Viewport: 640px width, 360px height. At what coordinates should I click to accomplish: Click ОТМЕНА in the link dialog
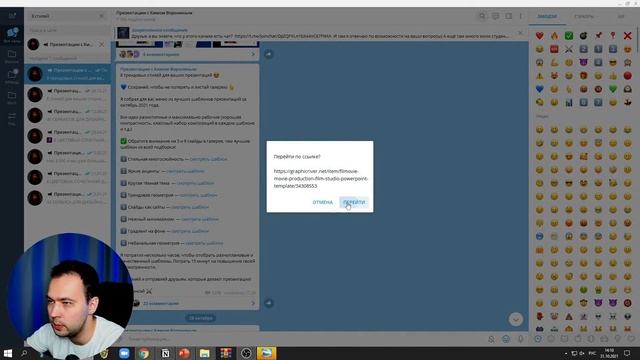pyautogui.click(x=322, y=202)
